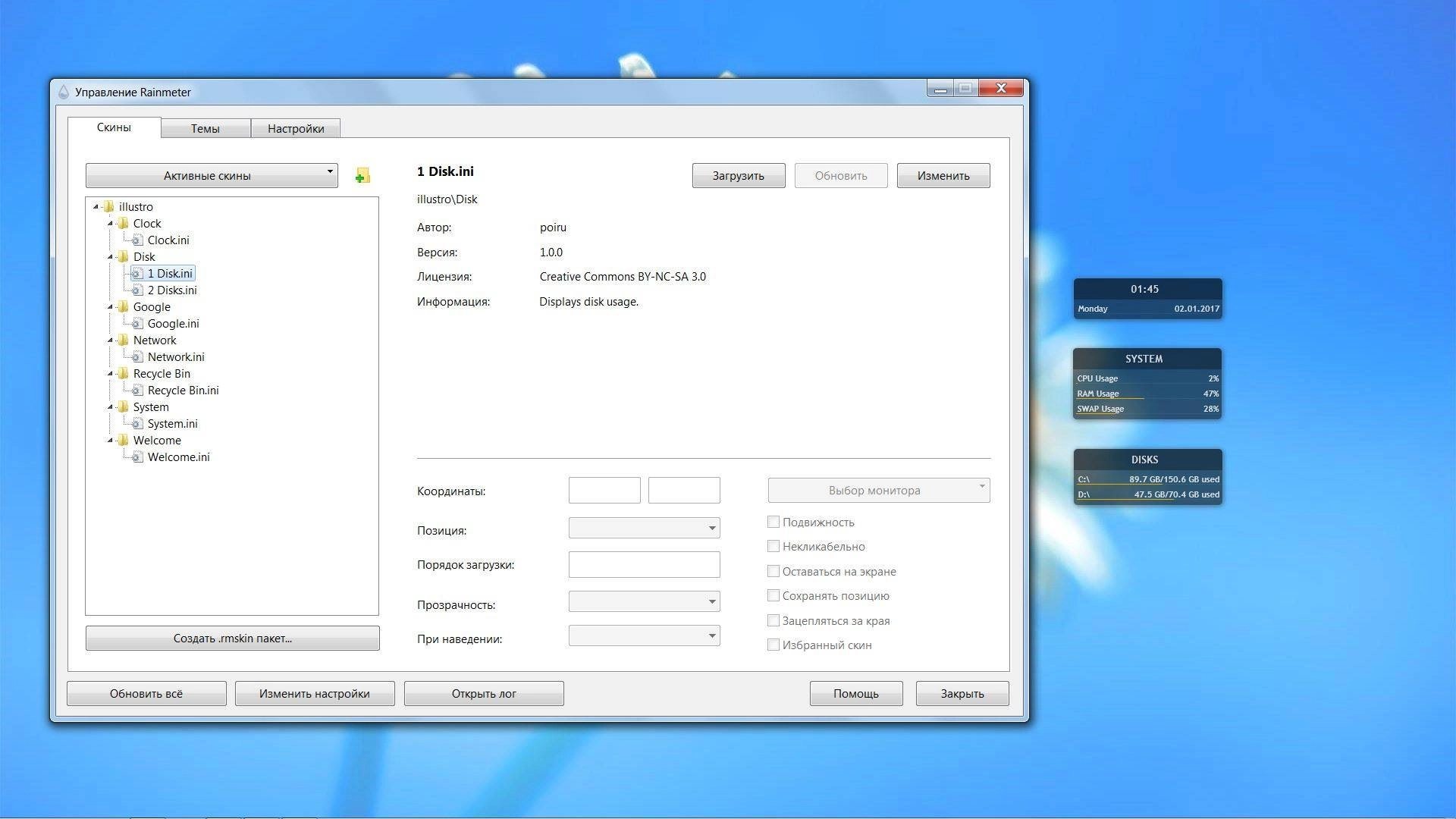This screenshot has width=1456, height=819.
Task: Click the first Координаты input field
Action: pyautogui.click(x=604, y=490)
